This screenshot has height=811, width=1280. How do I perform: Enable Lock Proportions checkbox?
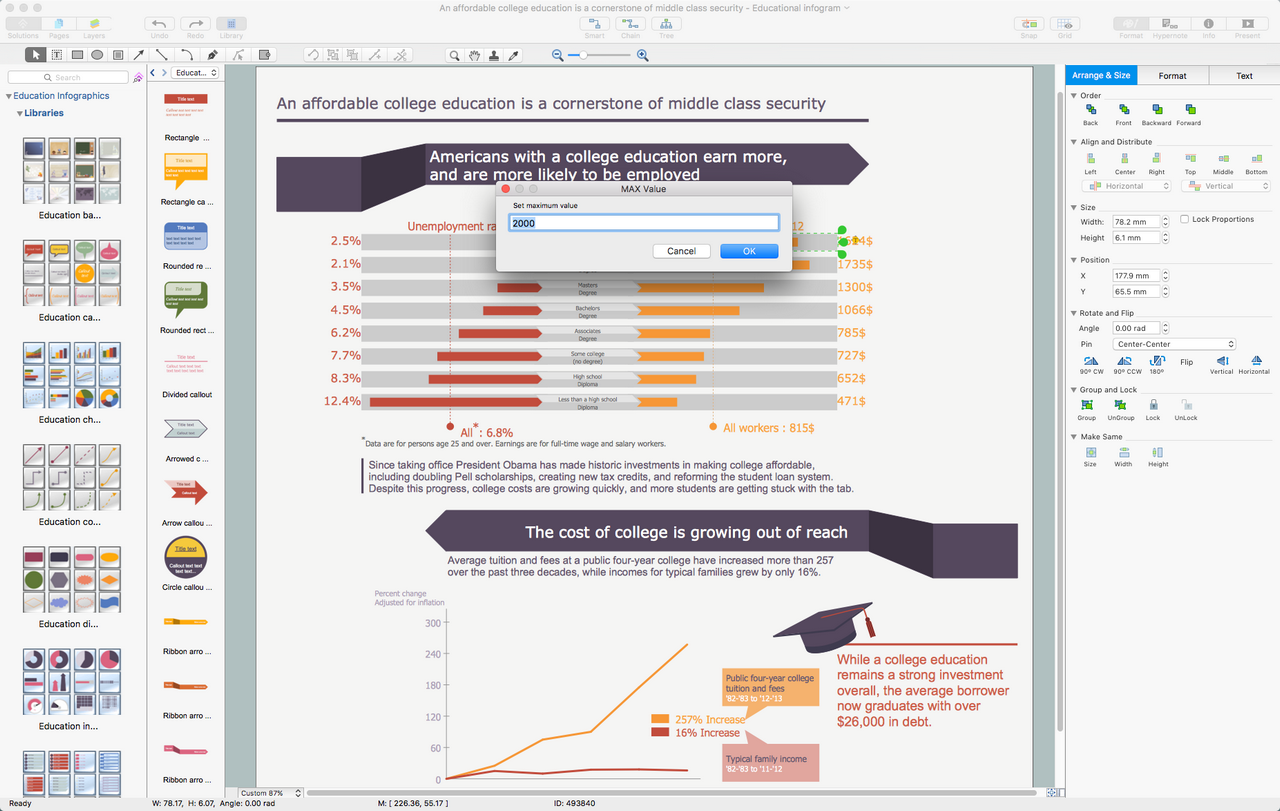pos(1185,219)
